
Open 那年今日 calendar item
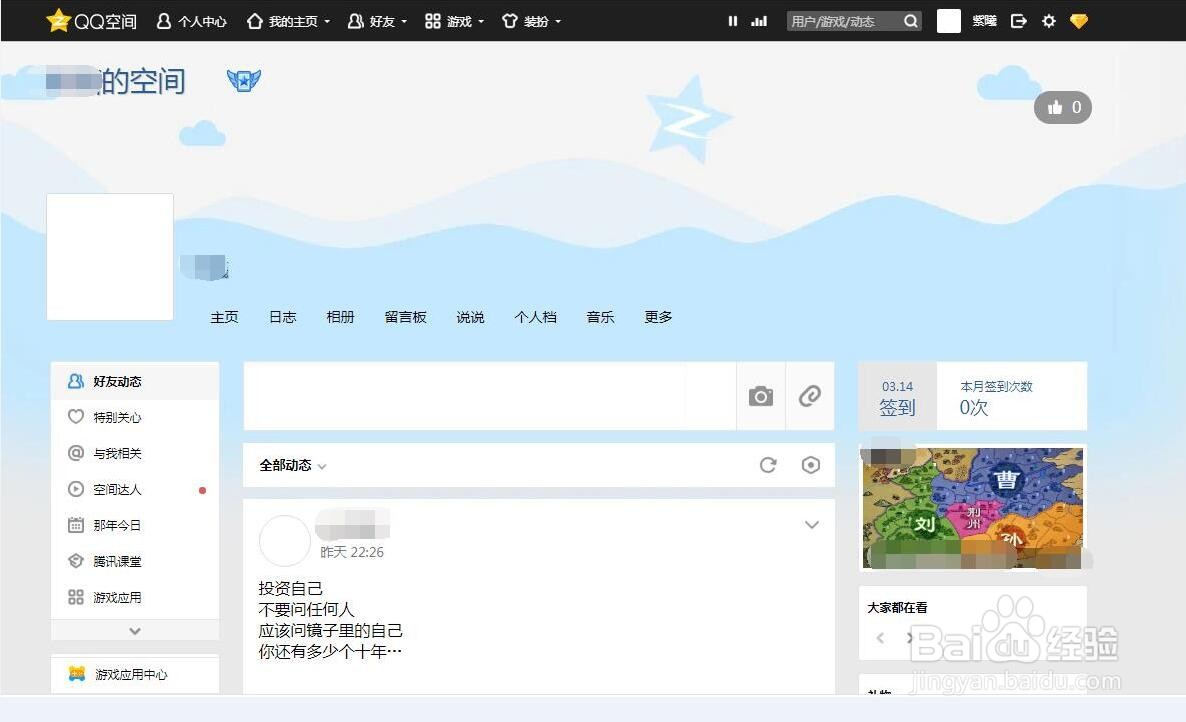135,525
